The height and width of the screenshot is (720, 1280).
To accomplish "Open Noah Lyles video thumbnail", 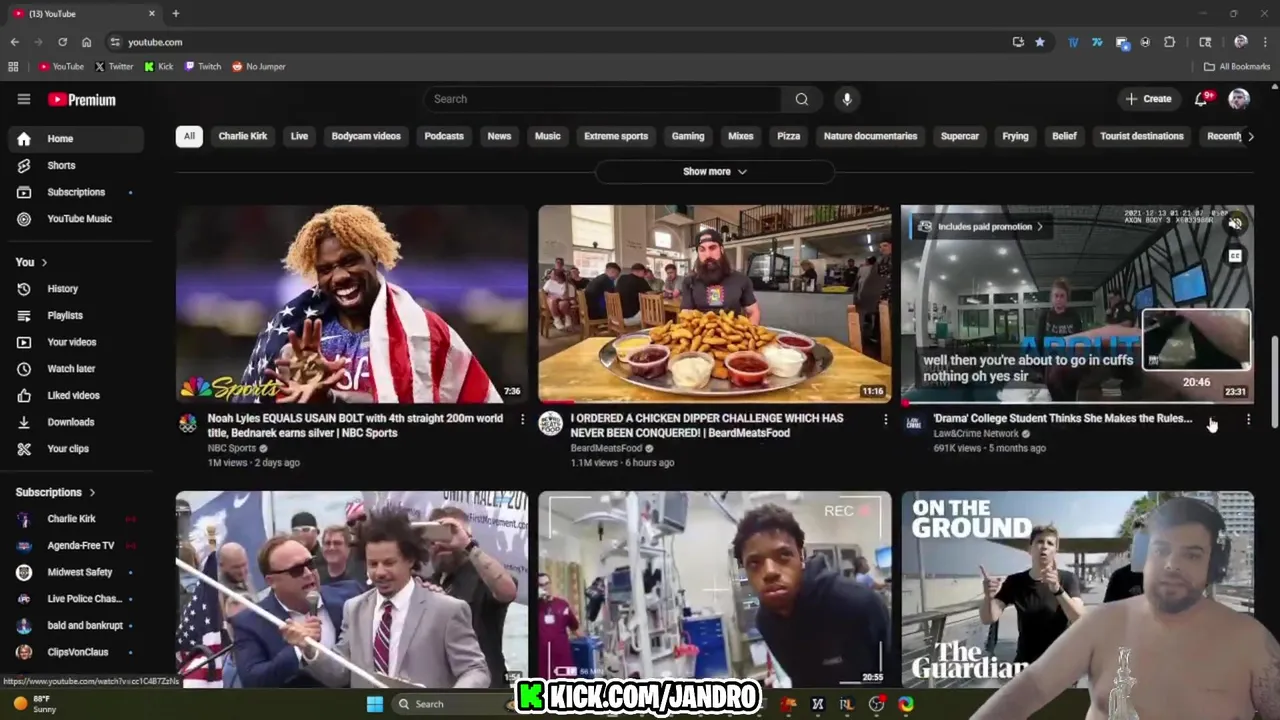I will click(x=352, y=304).
